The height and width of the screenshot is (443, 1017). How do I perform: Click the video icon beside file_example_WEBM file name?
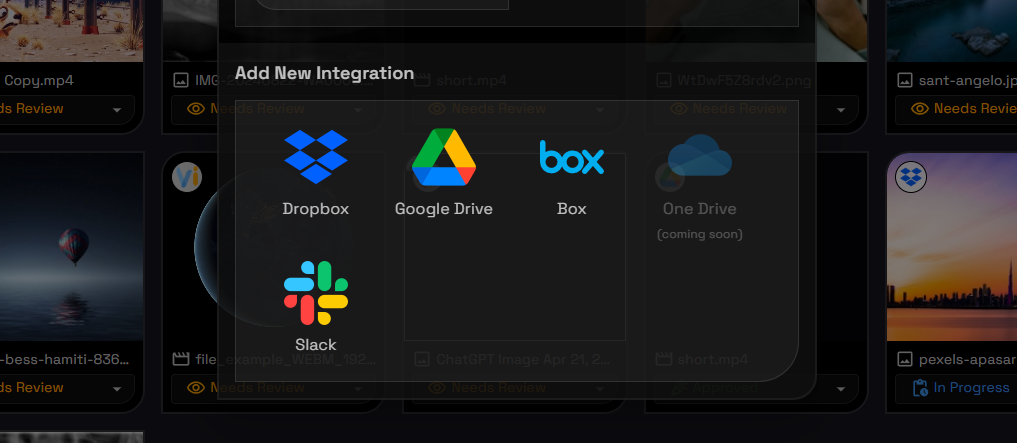point(181,359)
